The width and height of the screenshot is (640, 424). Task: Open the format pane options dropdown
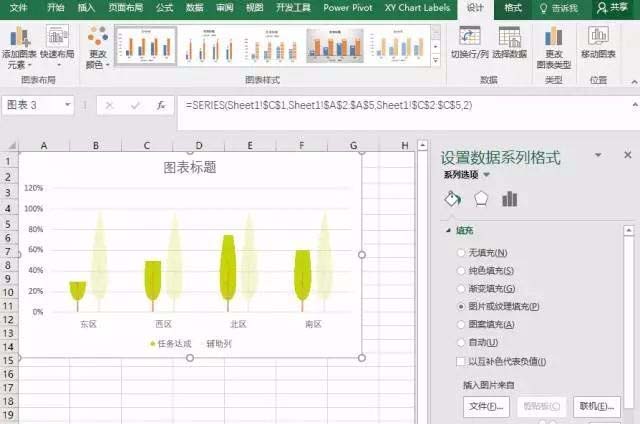598,155
